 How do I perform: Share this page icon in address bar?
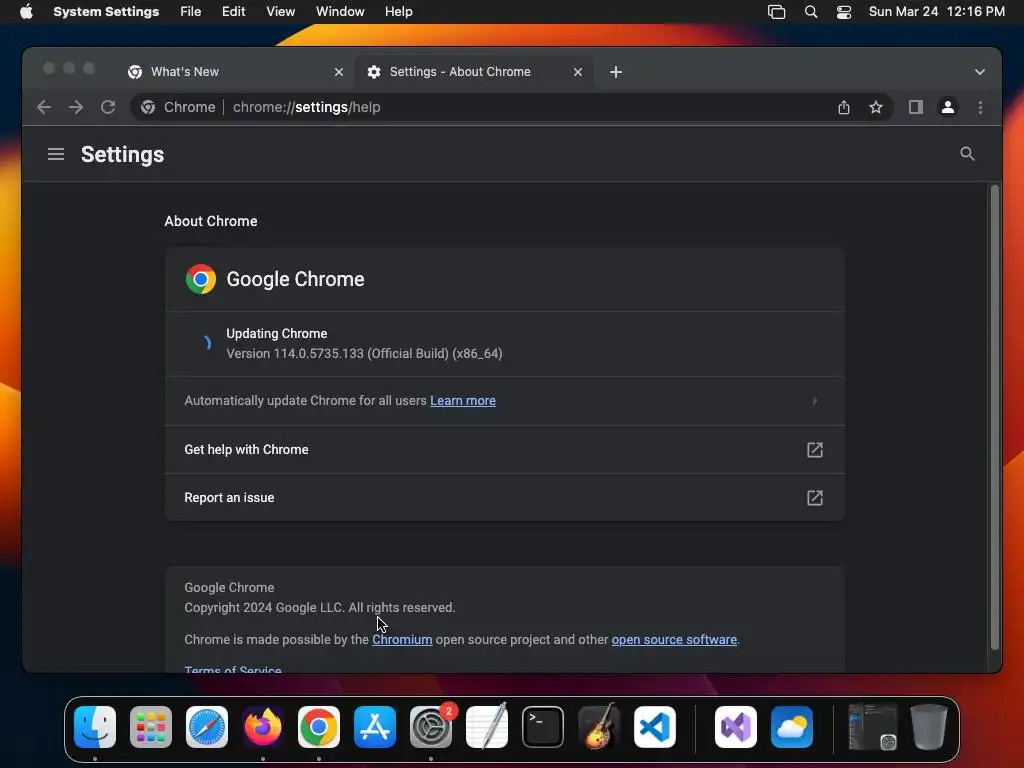(844, 107)
